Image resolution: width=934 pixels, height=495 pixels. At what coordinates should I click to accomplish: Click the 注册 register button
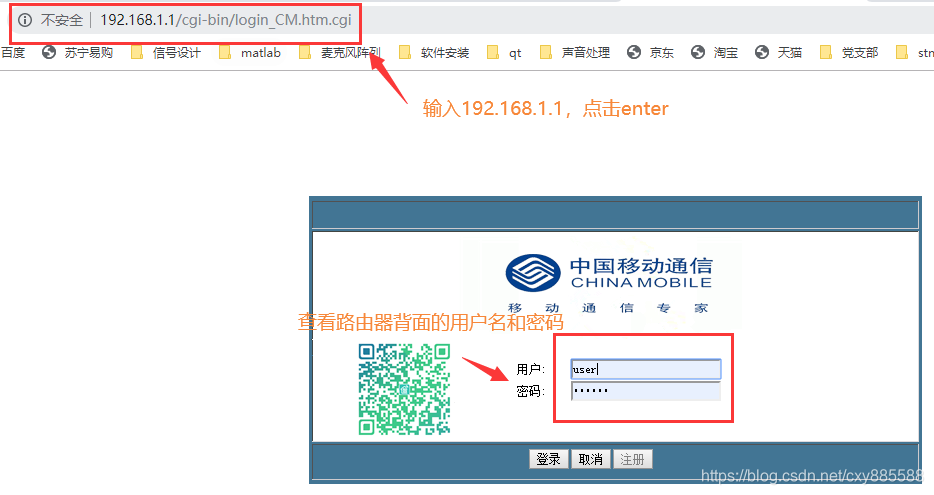pyautogui.click(x=632, y=459)
